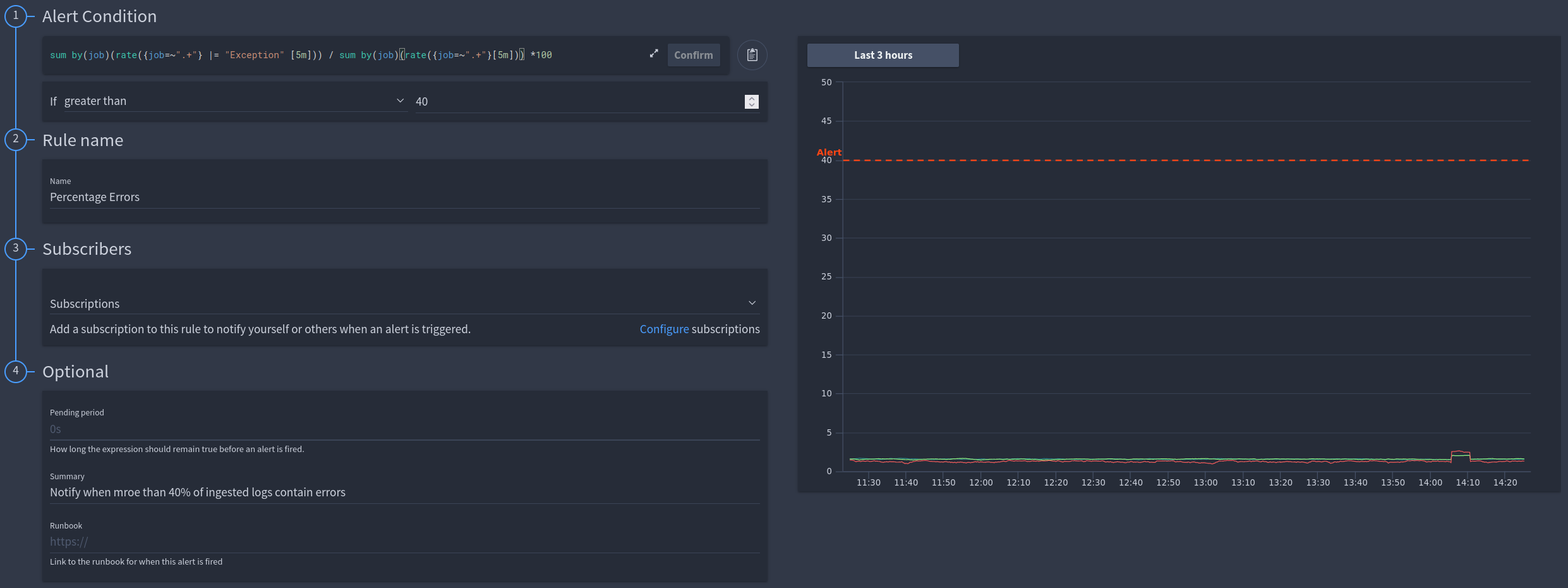Select the step 2 Rule name marker
Image resolution: width=1568 pixels, height=588 pixels.
coord(16,139)
